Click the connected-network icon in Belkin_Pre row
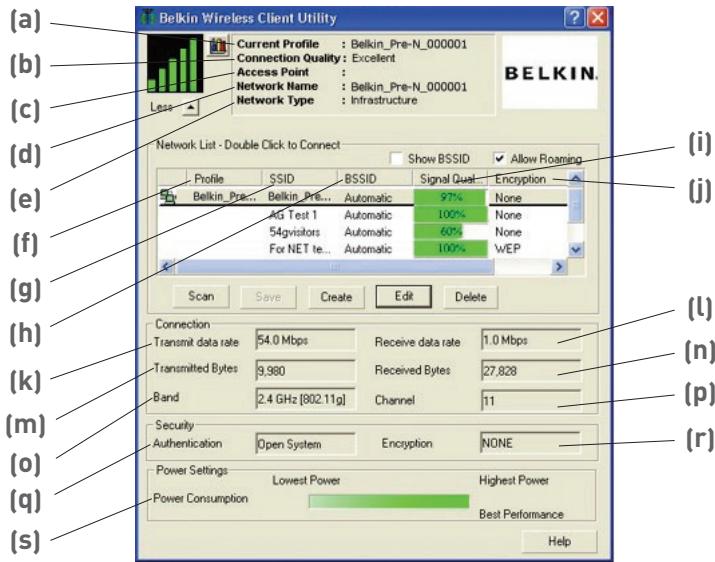This screenshot has height=562, width=715. [168, 197]
